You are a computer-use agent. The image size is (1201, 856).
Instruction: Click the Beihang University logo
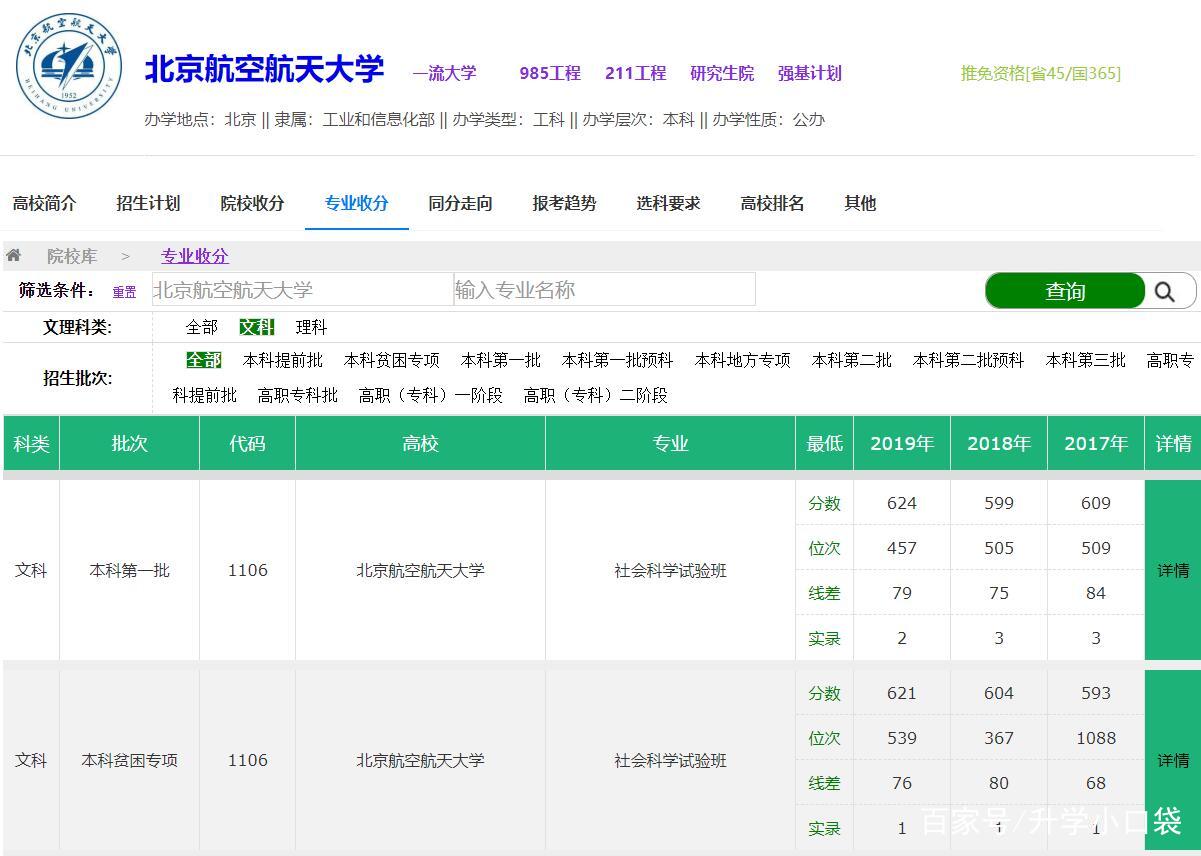(68, 67)
